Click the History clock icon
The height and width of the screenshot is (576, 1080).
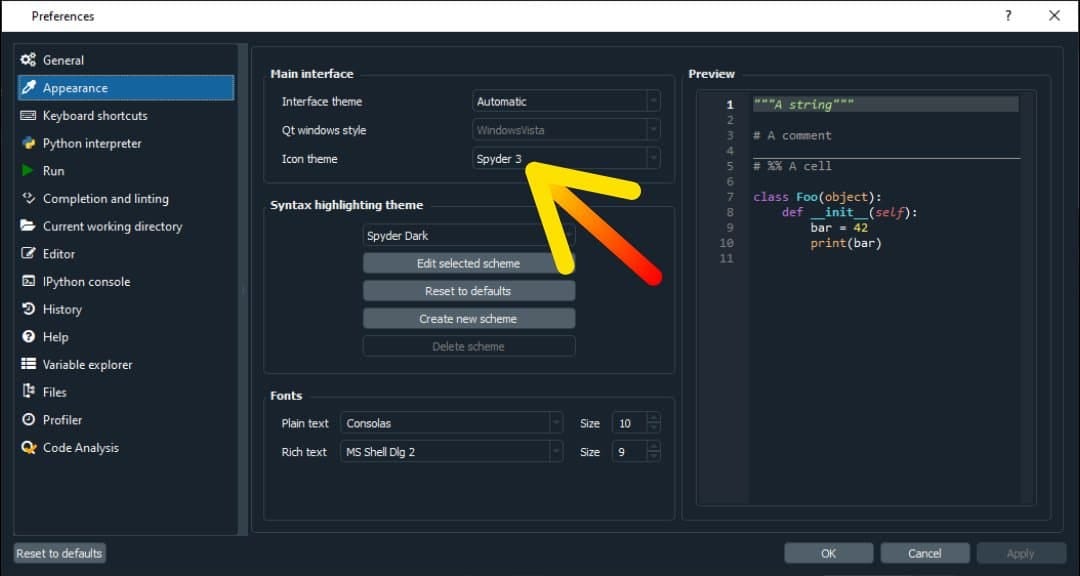[29, 309]
